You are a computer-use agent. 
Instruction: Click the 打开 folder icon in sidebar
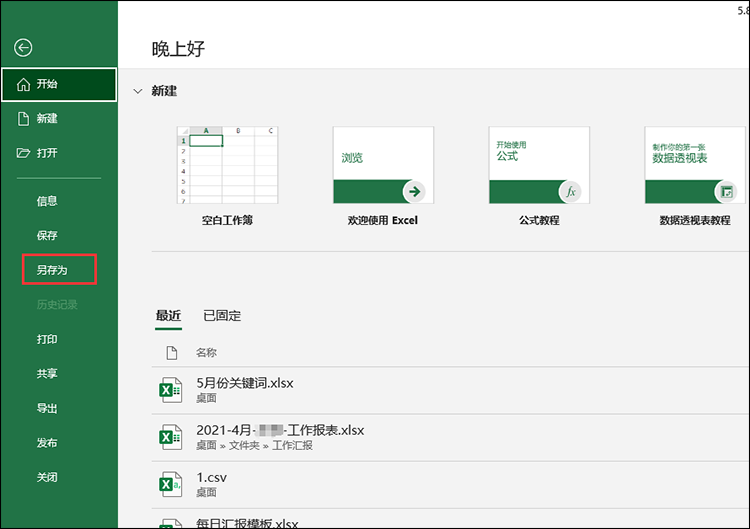pos(23,153)
